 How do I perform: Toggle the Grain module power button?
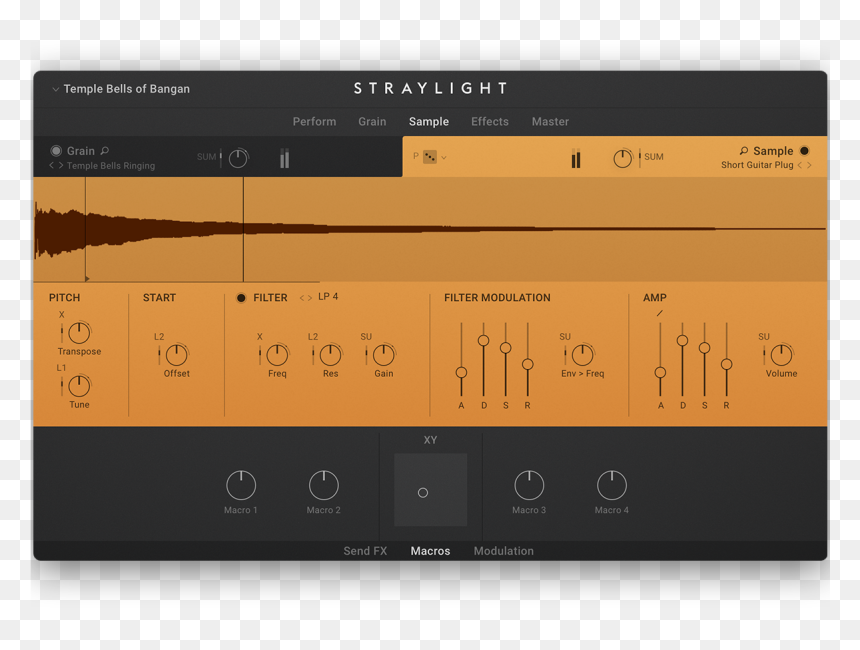pos(56,151)
